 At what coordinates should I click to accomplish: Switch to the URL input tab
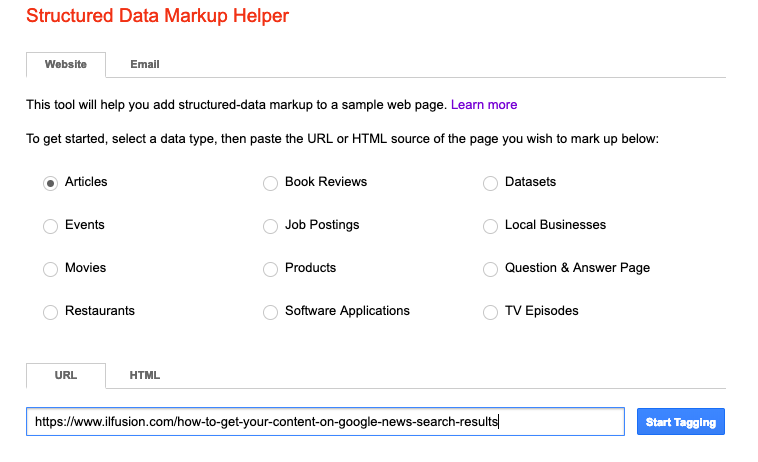(x=66, y=375)
